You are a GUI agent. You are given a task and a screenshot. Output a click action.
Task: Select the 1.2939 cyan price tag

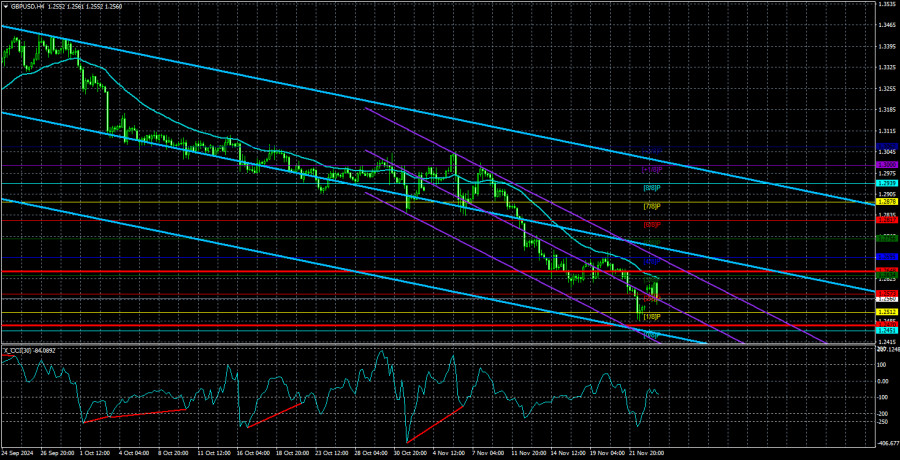tap(885, 183)
